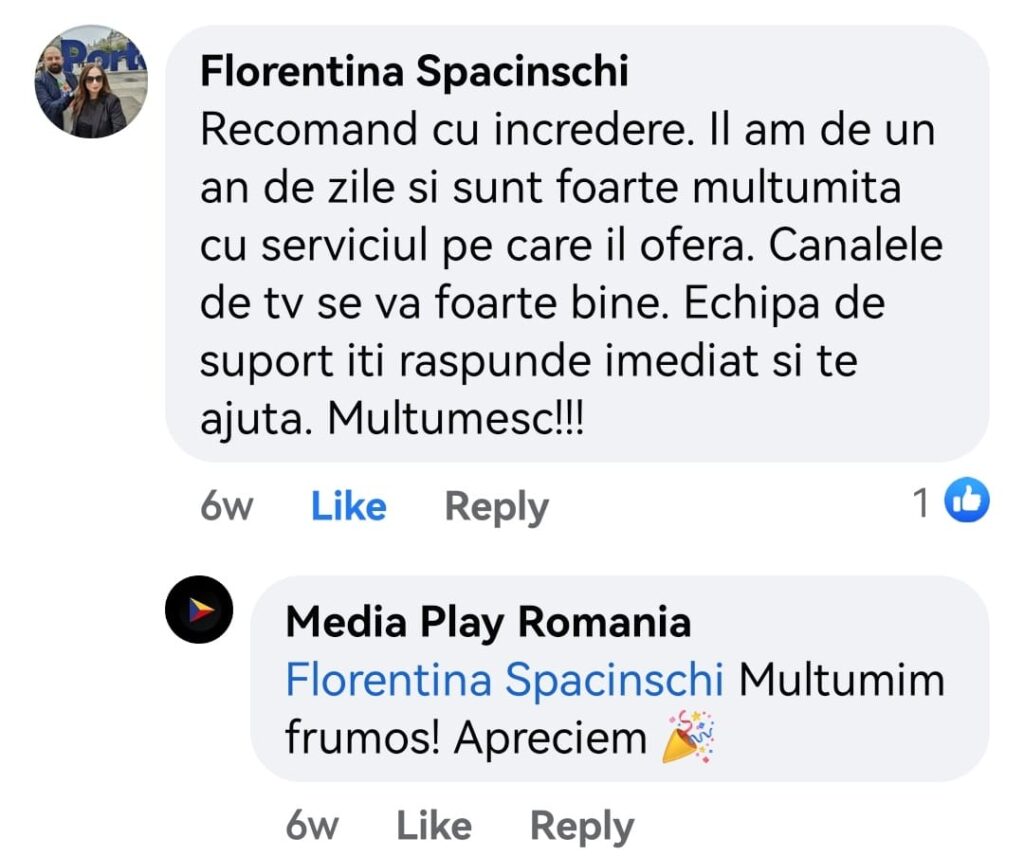Open the Florentina Spacinschi author name on top comment
1024x857 pixels.
click(414, 73)
